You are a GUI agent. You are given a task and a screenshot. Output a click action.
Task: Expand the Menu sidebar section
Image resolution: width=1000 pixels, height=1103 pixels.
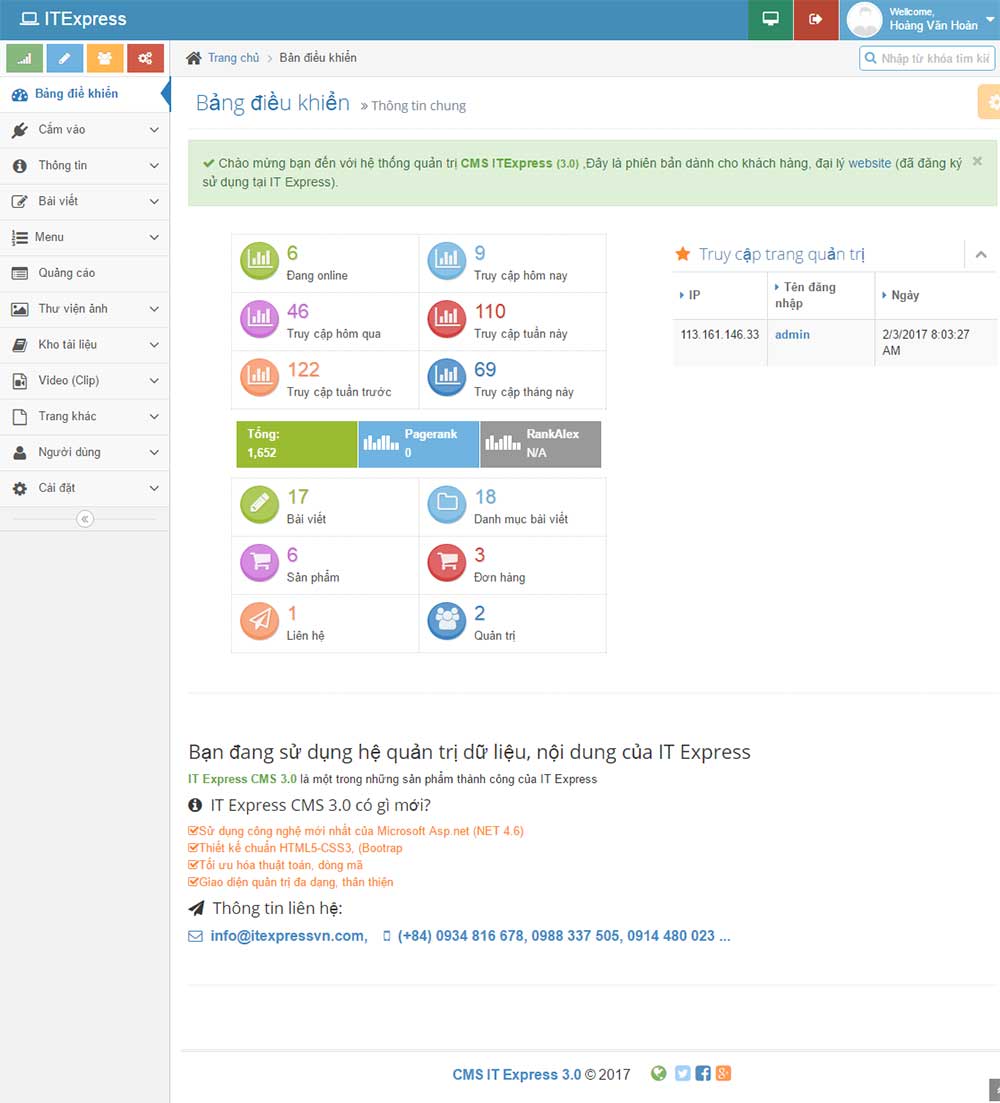(x=84, y=237)
